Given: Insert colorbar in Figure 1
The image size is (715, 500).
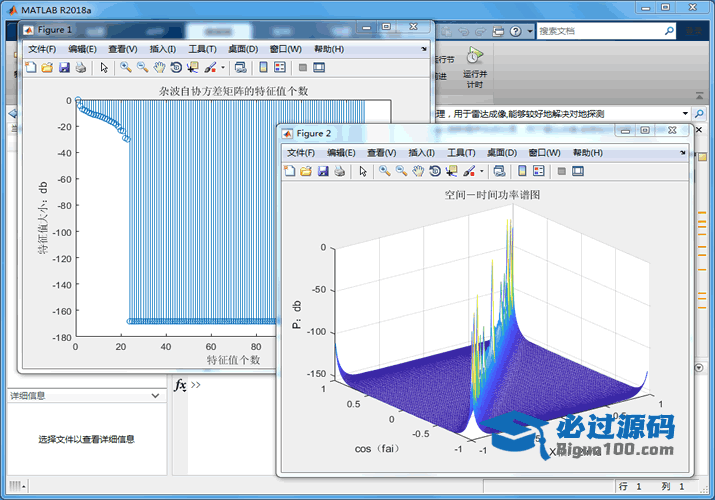Looking at the screenshot, I should click(x=263, y=67).
